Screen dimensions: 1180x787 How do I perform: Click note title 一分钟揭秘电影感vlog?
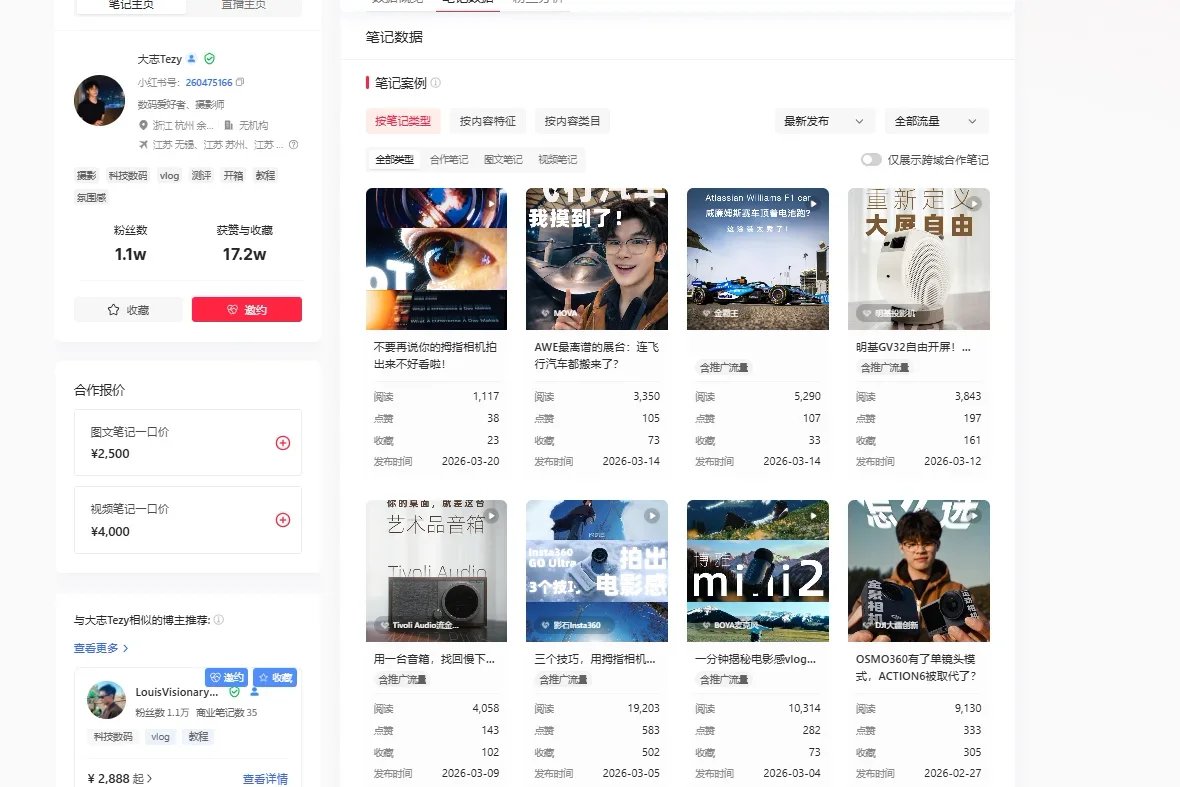(756, 658)
